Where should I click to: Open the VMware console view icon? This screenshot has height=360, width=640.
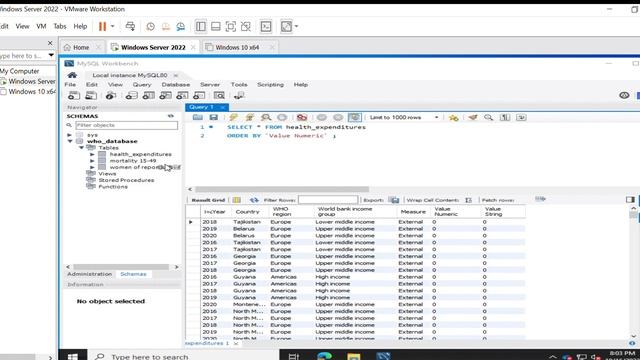point(266,27)
